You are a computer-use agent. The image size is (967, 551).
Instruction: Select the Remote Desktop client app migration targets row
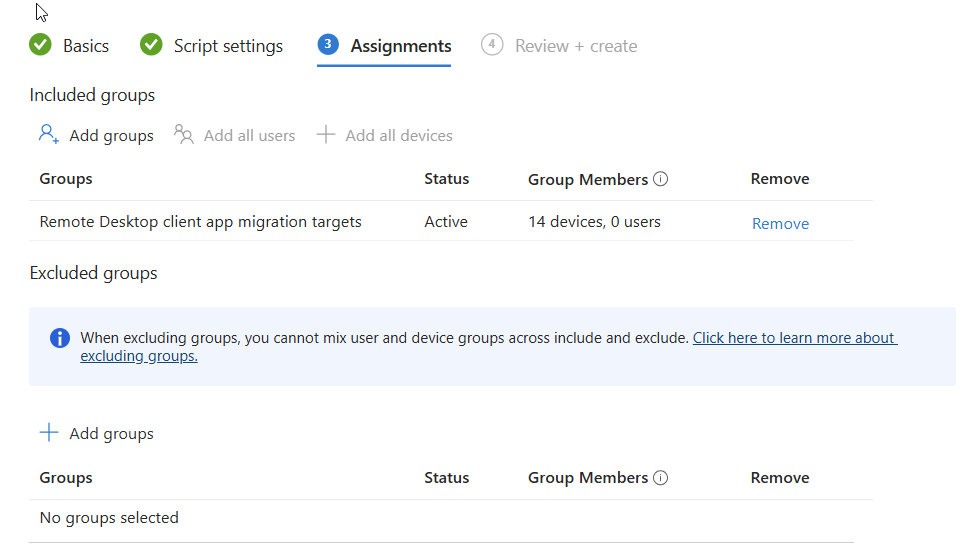200,222
